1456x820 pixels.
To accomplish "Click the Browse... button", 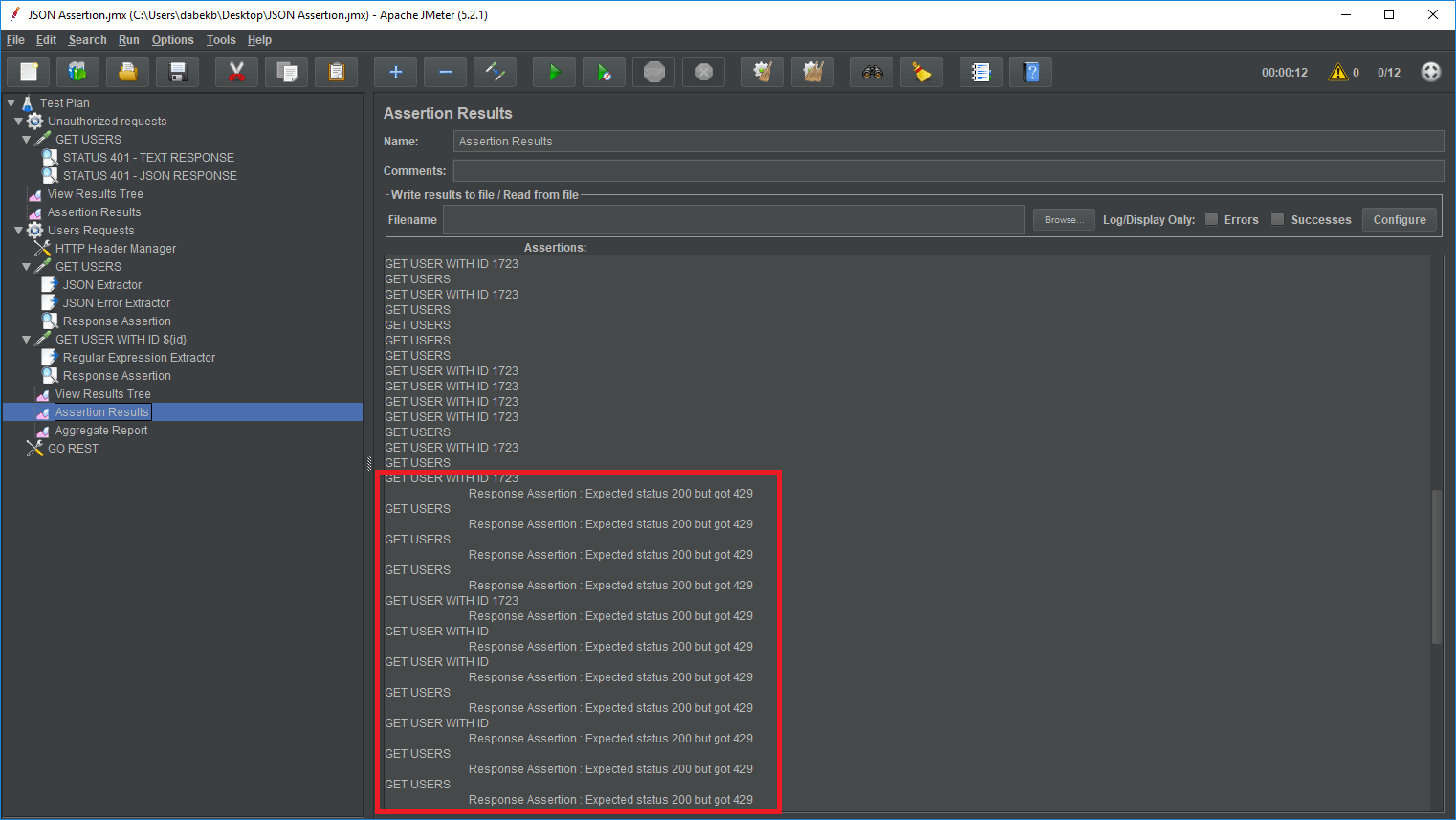I will pos(1064,220).
